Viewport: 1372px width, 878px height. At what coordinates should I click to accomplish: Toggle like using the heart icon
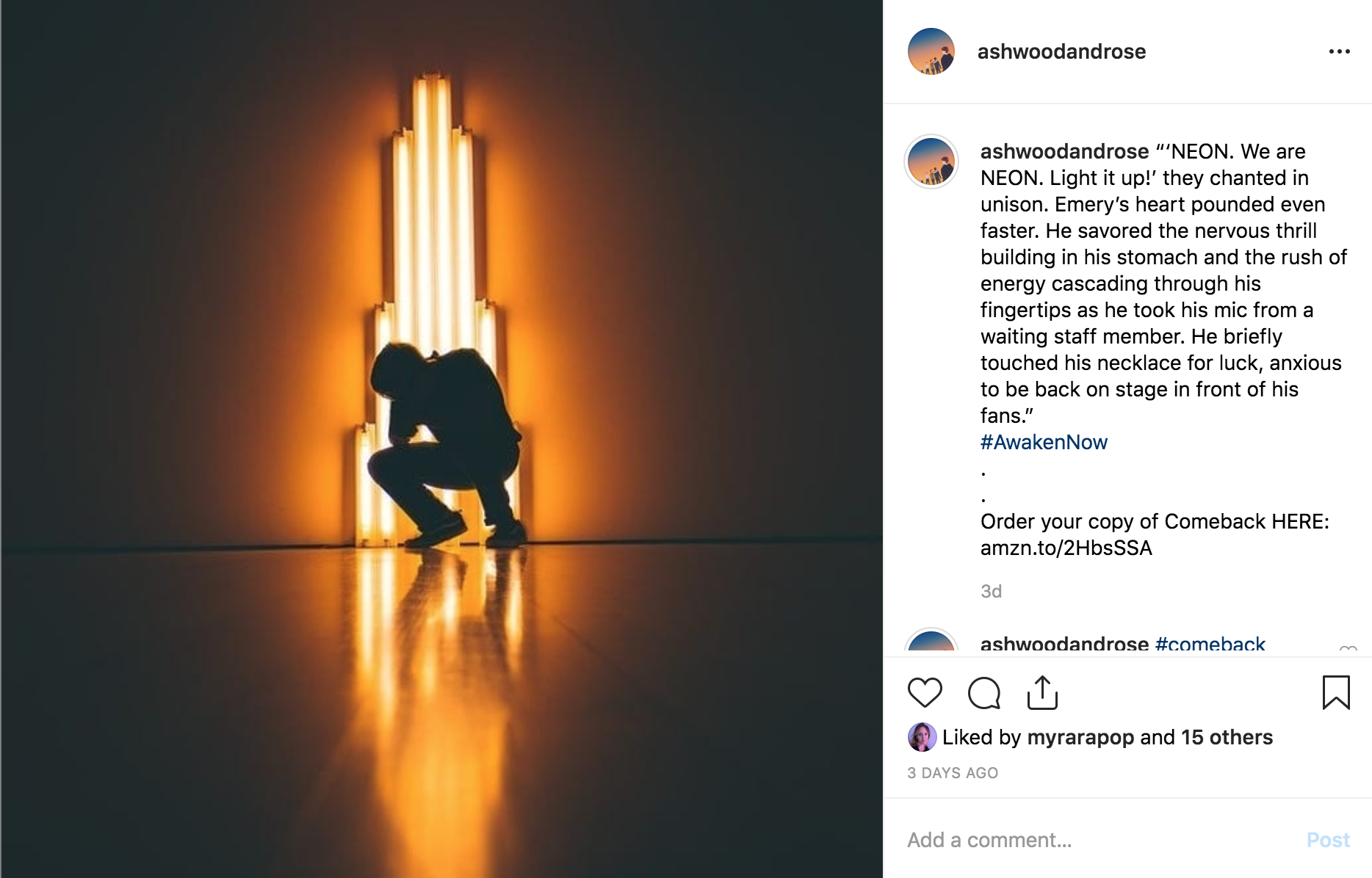tap(924, 692)
